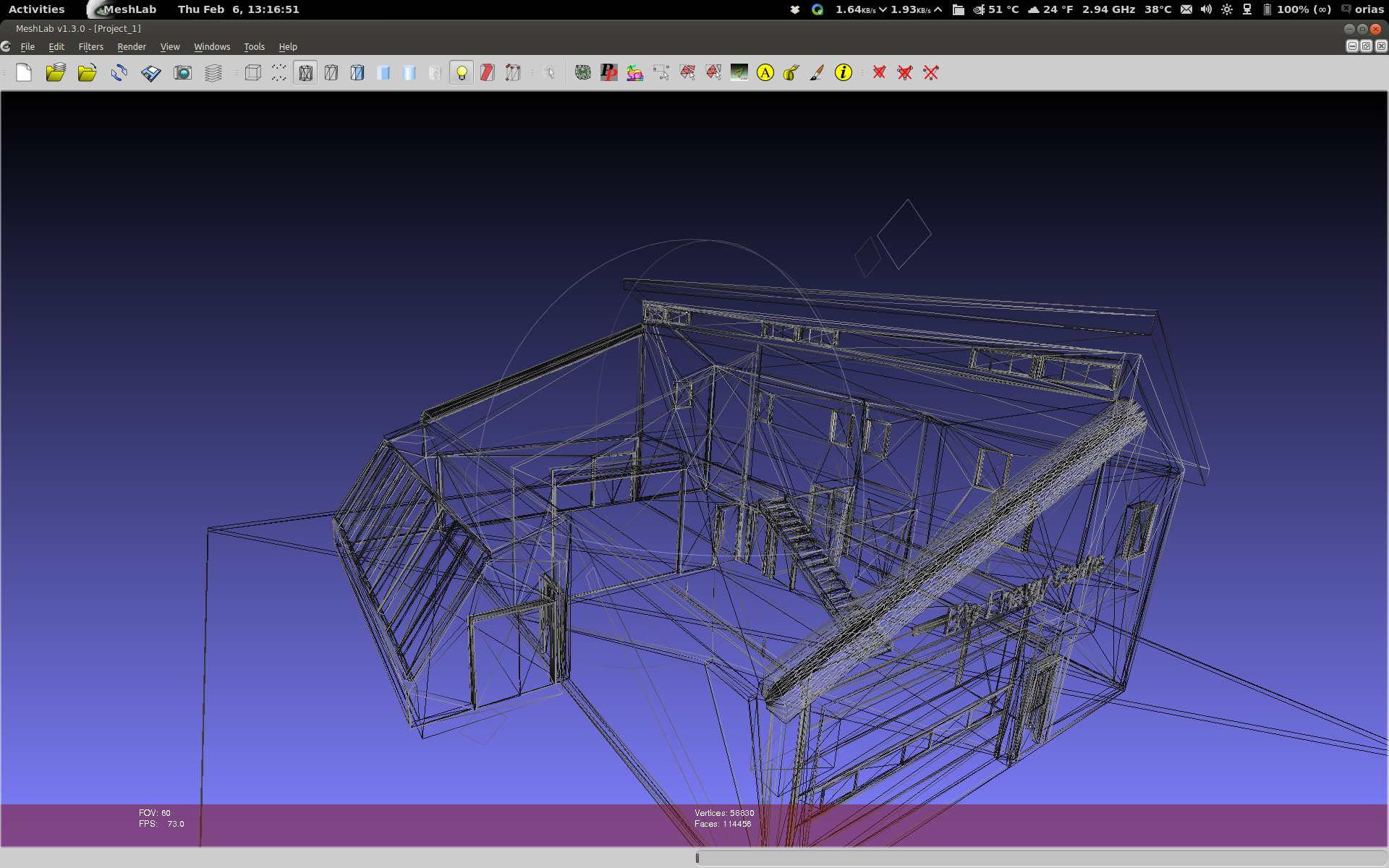The image size is (1389, 868).
Task: Save mesh using the floppy disk icon
Action: [151, 72]
